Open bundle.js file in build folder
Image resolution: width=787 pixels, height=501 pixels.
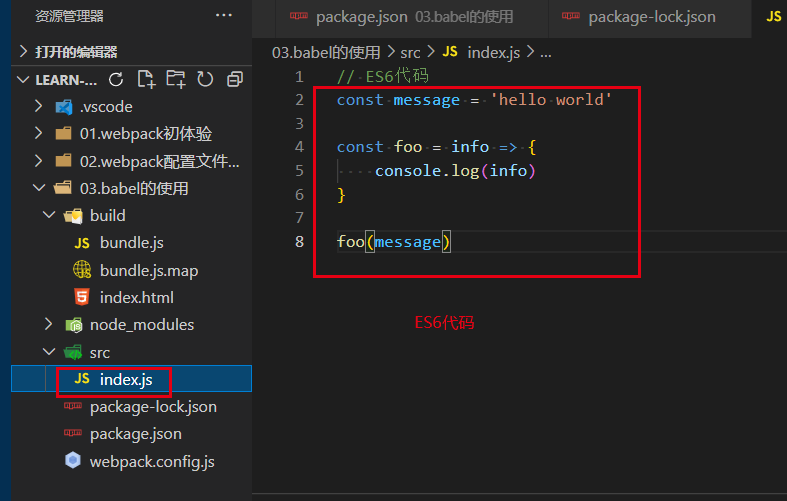pos(132,243)
